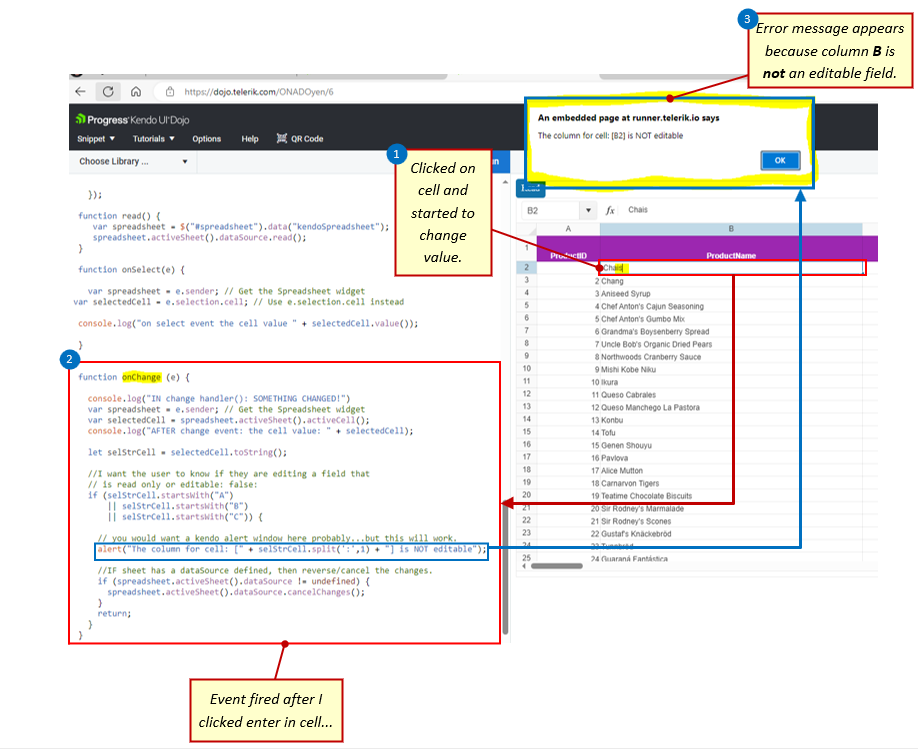Expand the Tutorials dropdown
Viewport: 918px width, 749px height.
tap(151, 139)
